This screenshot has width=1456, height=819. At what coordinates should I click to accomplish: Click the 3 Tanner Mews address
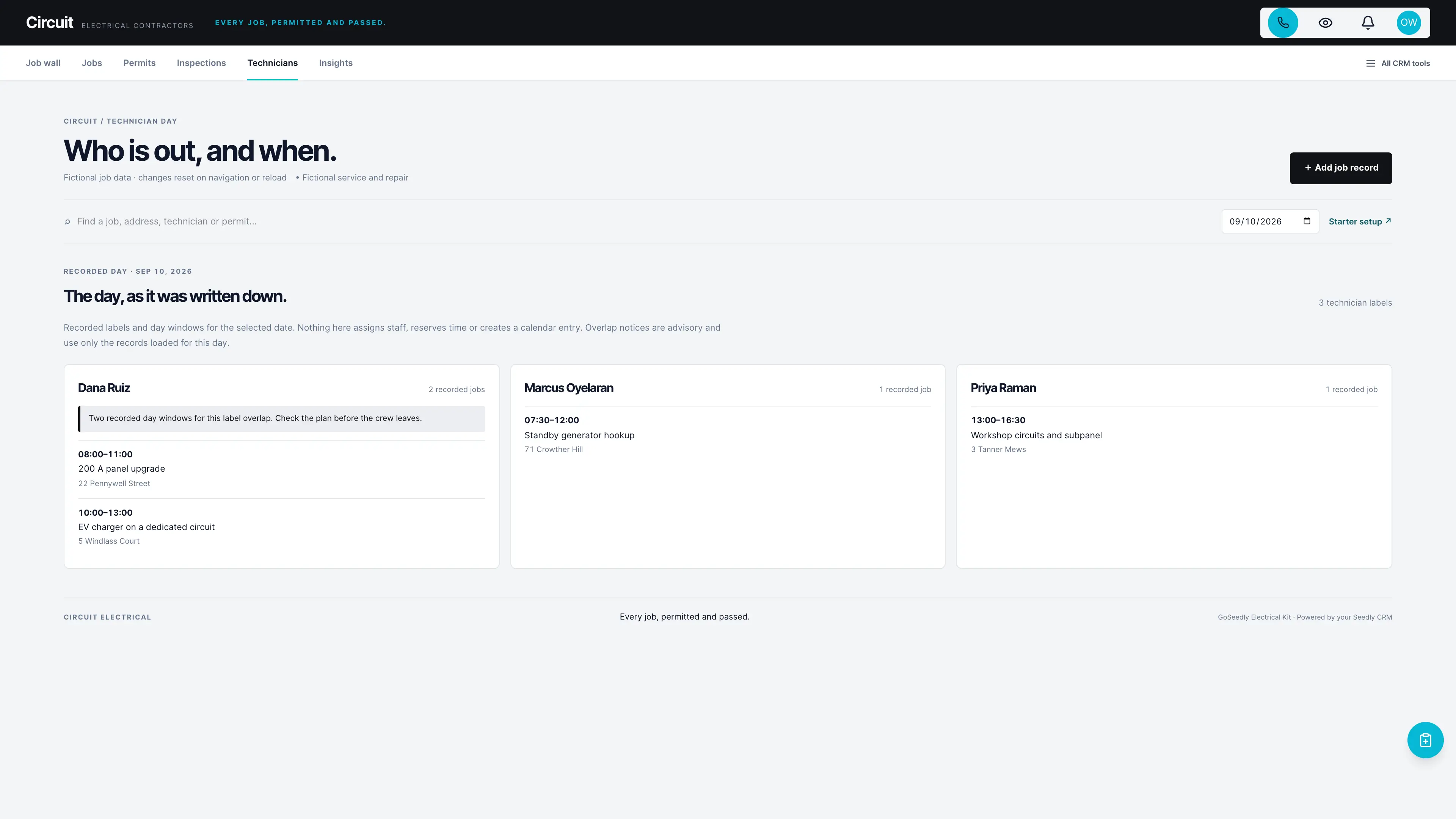point(998,449)
